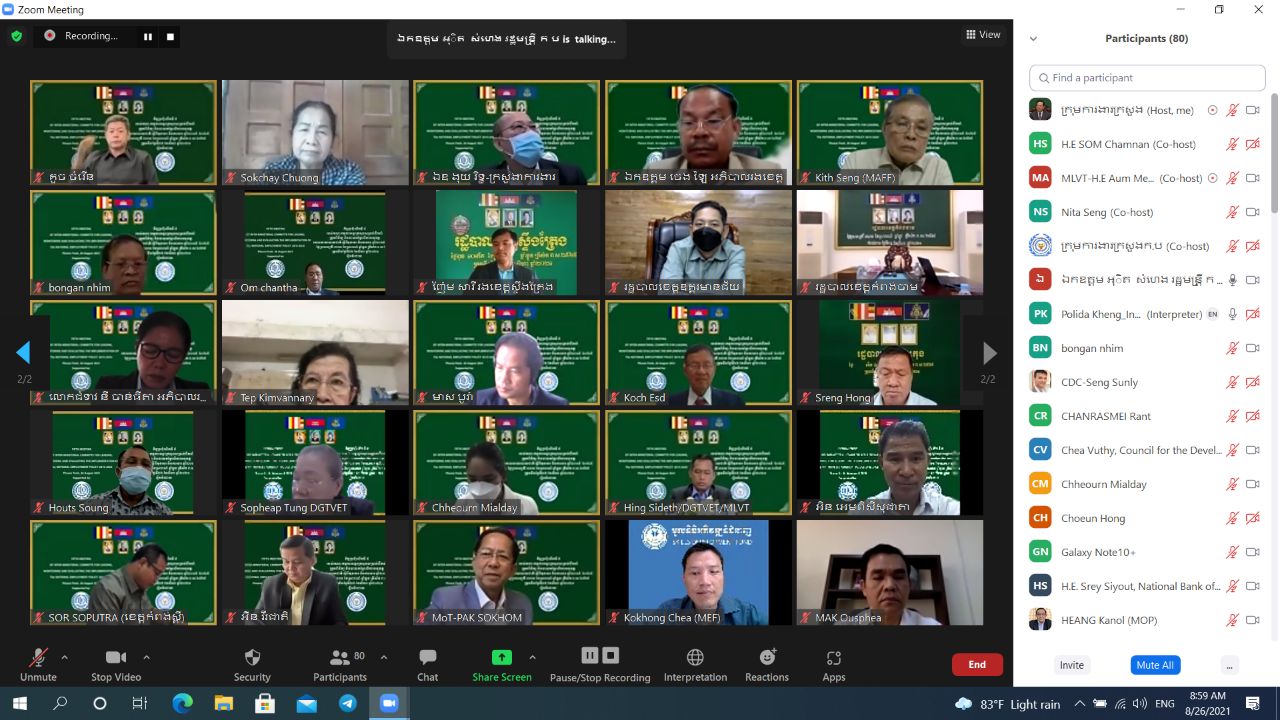Viewport: 1280px width, 720px height.
Task: Open the Apps toolbar item
Action: [x=833, y=657]
